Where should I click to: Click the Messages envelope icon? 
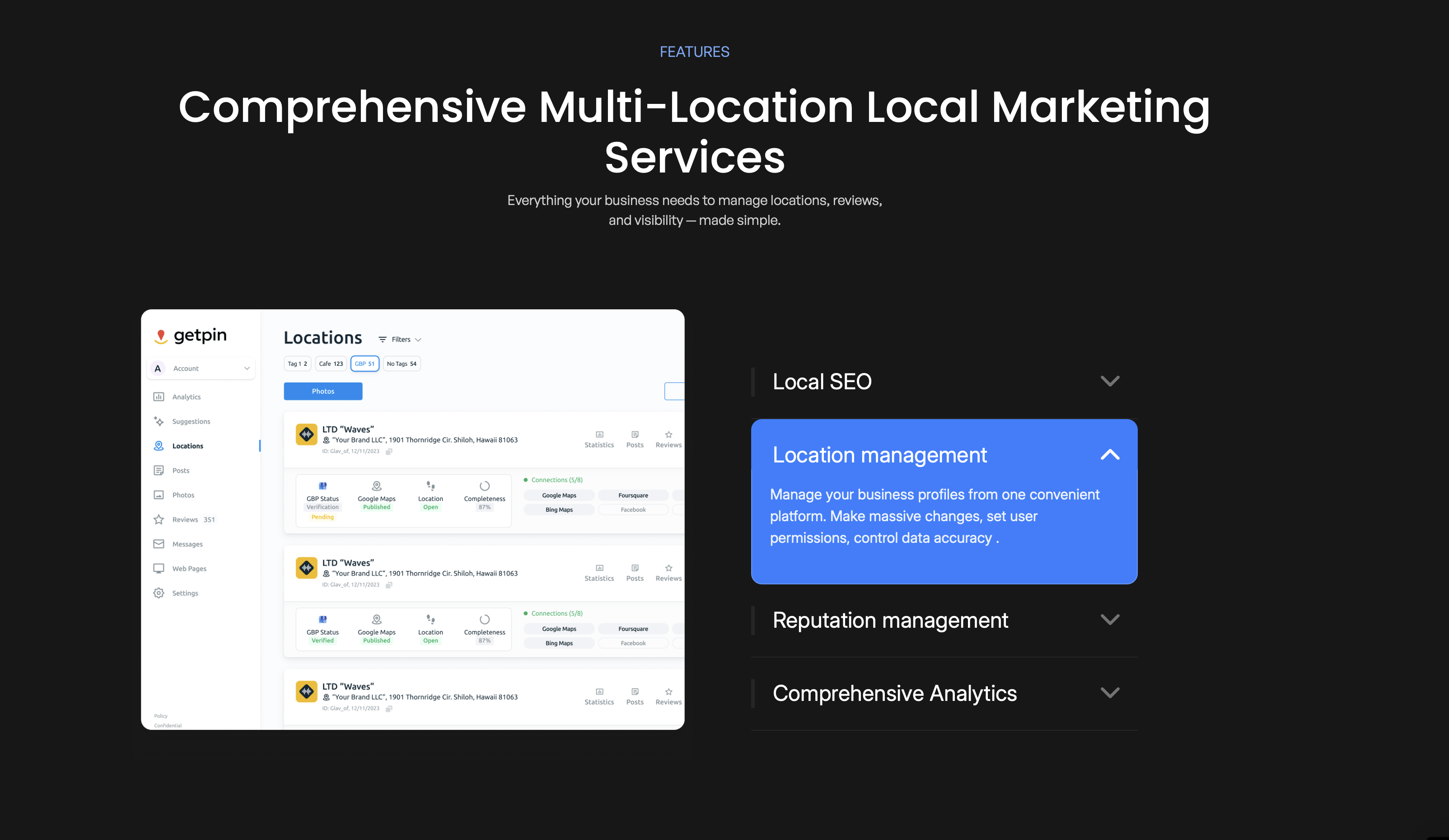[x=159, y=544]
